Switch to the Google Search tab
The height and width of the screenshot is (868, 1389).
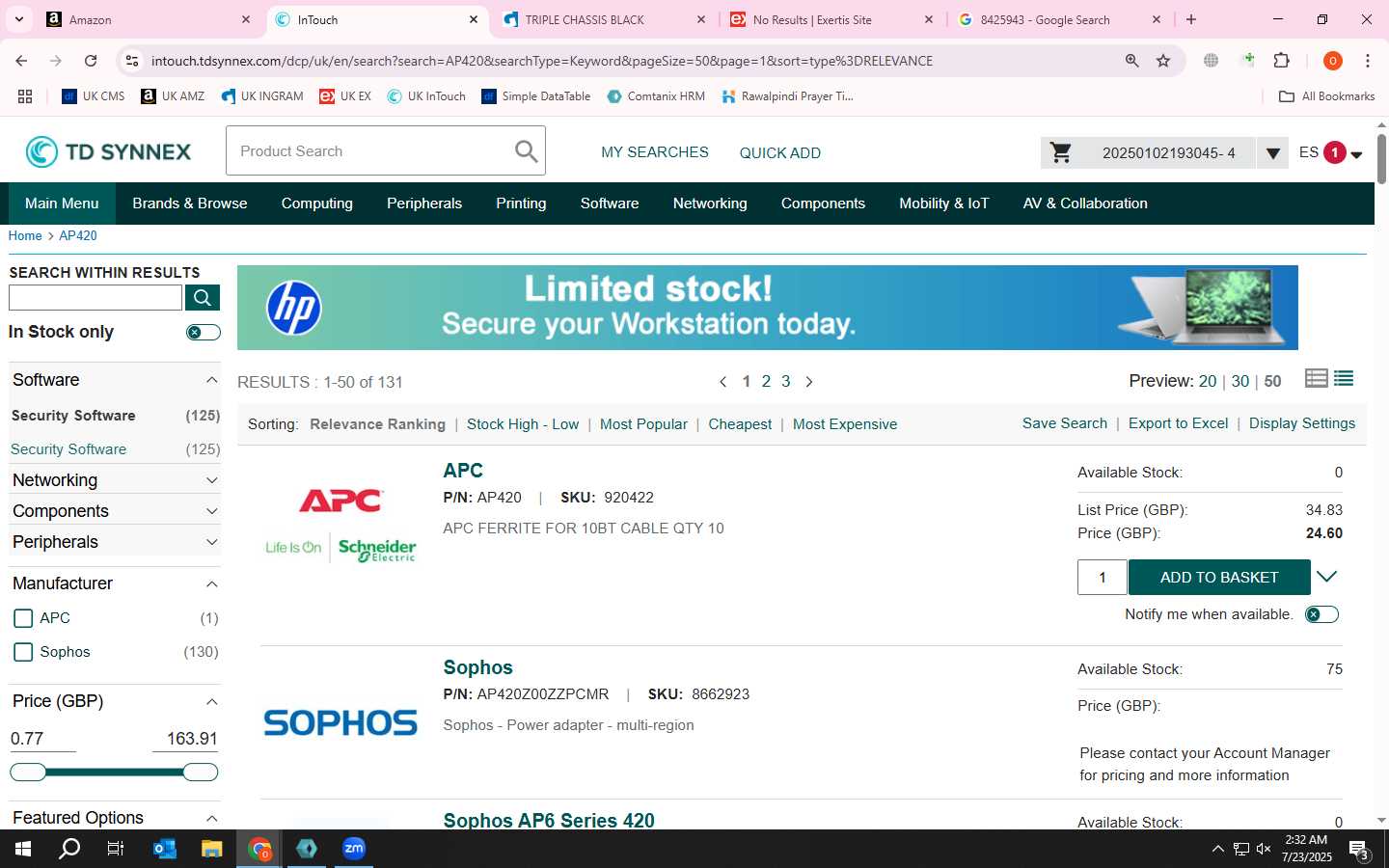(1058, 19)
